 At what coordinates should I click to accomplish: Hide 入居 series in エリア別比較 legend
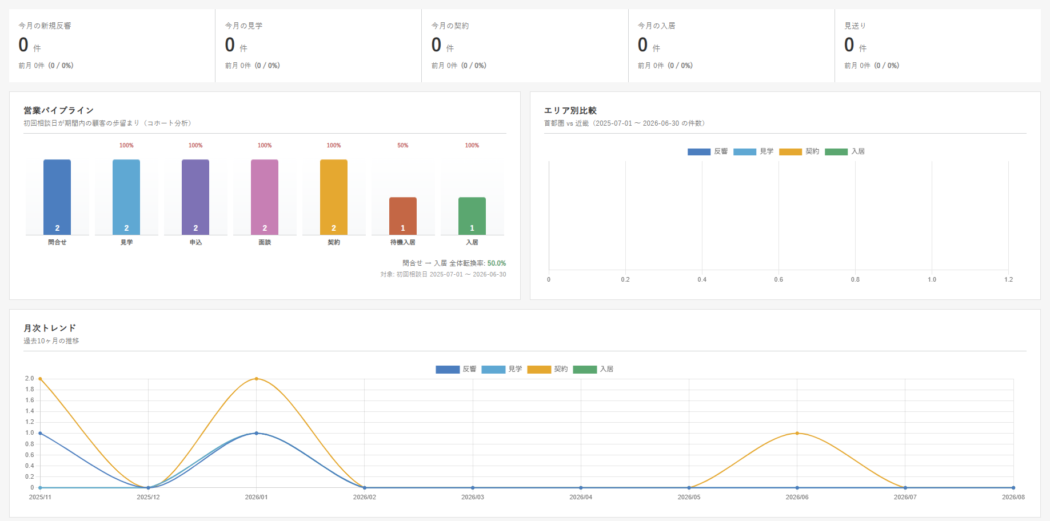pyautogui.click(x=844, y=152)
